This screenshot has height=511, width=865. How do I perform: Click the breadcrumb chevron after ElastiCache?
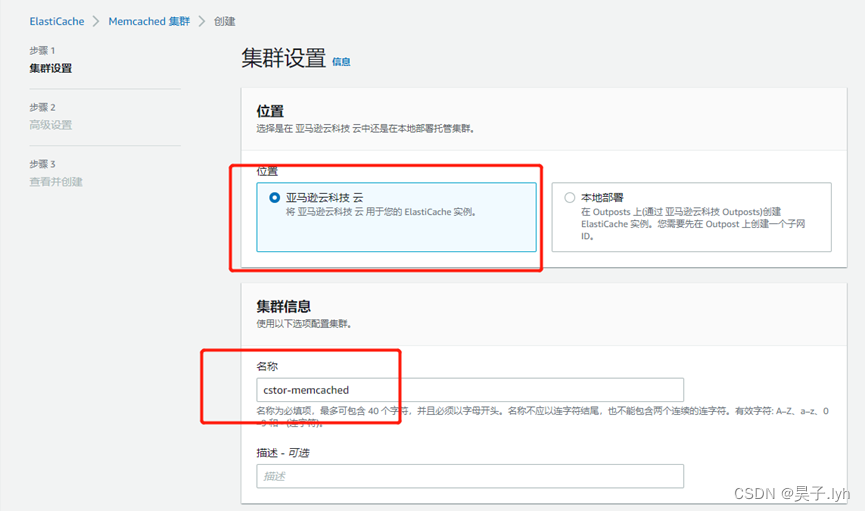pos(96,22)
